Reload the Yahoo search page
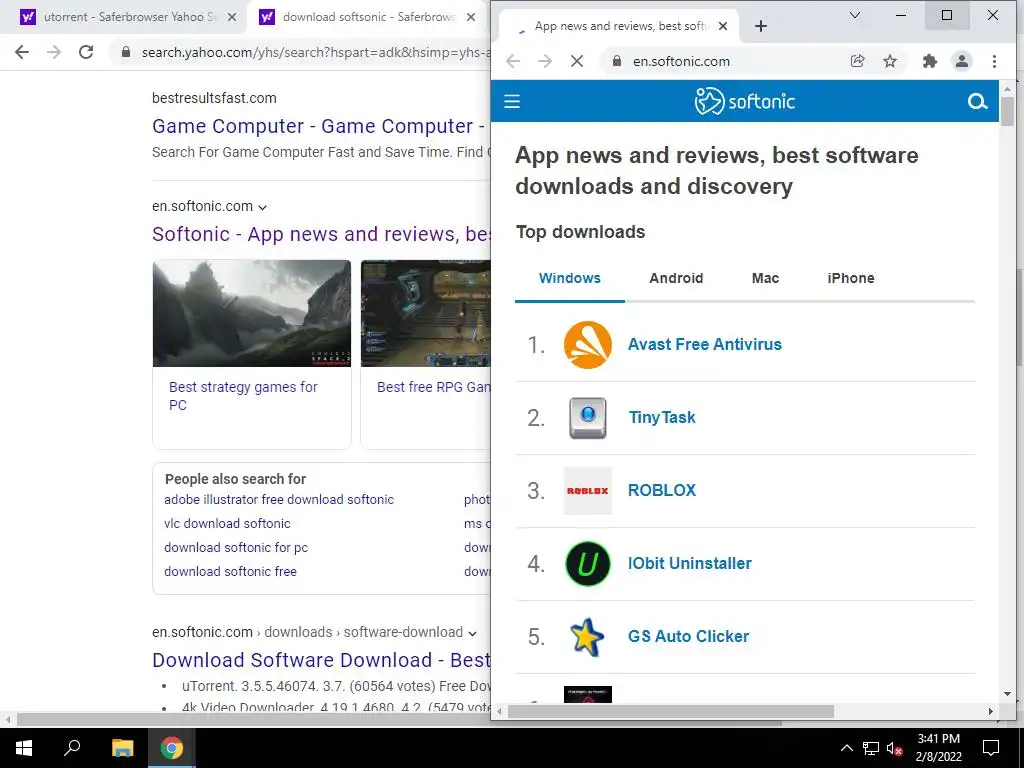Image resolution: width=1024 pixels, height=768 pixels. [86, 52]
